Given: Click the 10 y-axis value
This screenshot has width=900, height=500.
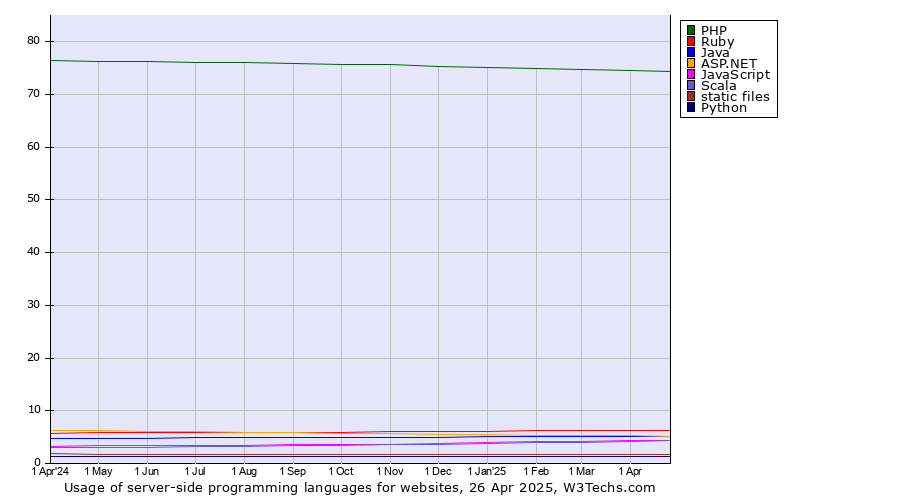Looking at the screenshot, I should 33,409.
